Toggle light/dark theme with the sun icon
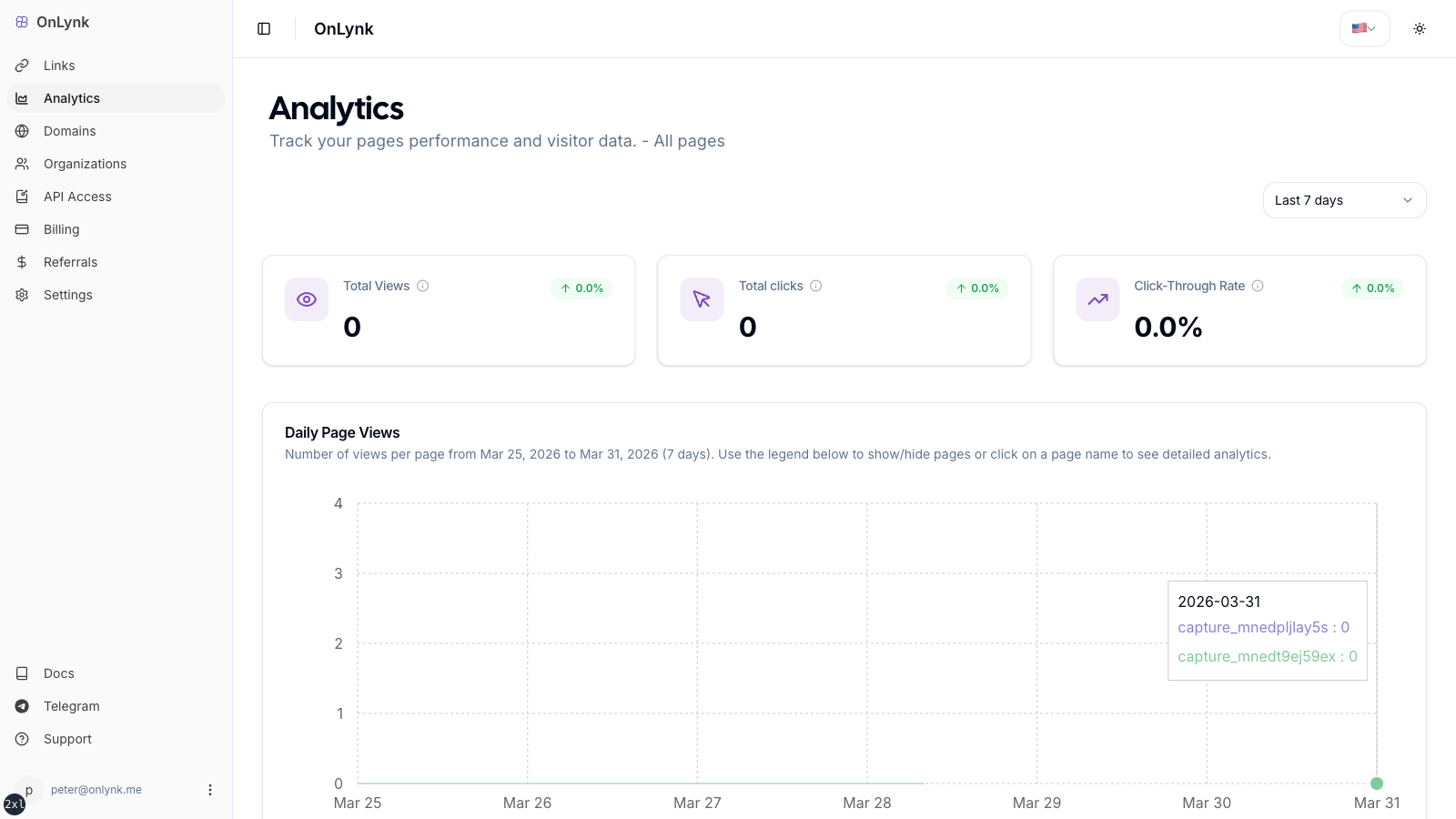The height and width of the screenshot is (819, 1456). point(1419,28)
